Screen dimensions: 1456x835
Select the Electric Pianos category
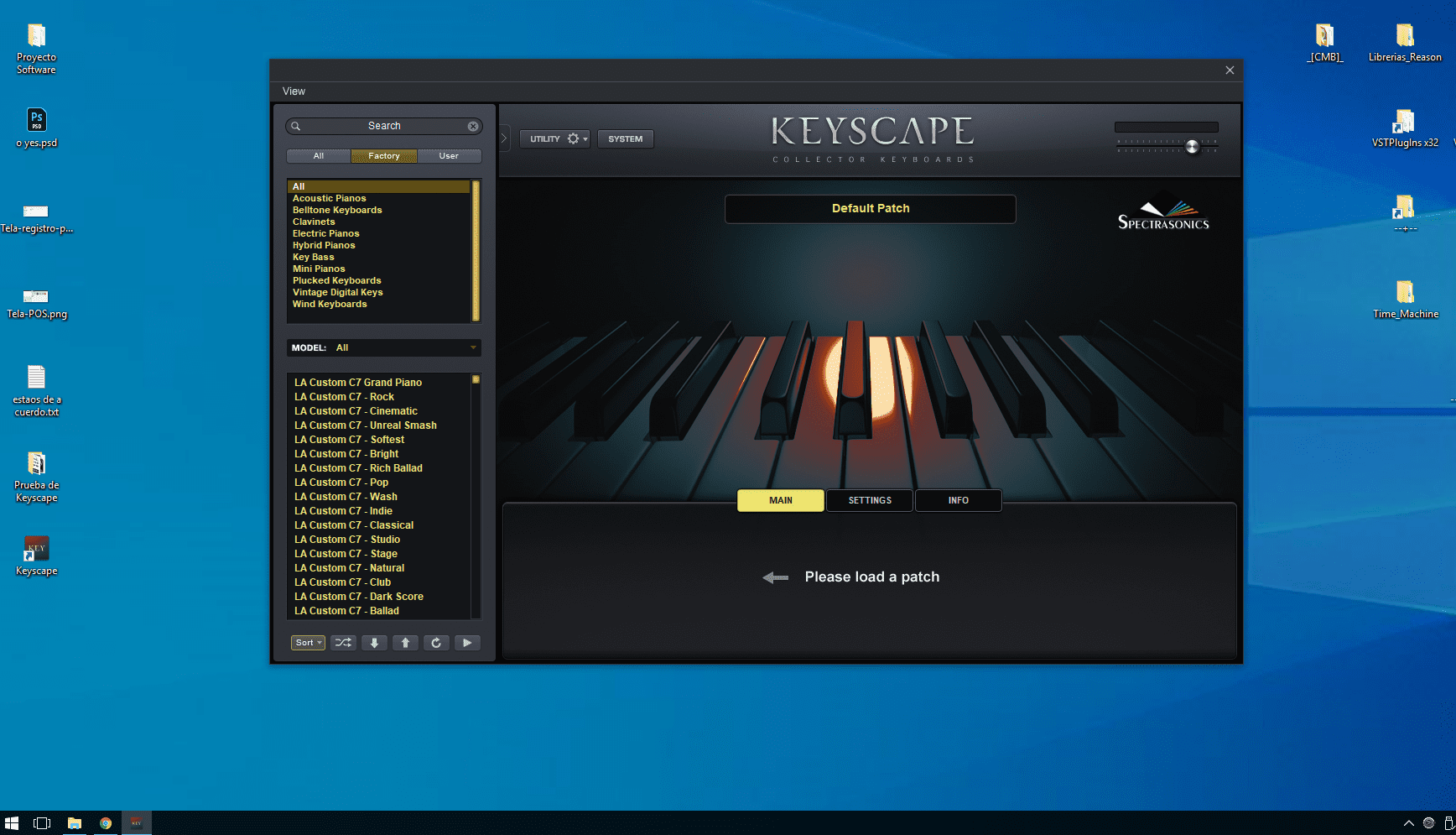[325, 233]
